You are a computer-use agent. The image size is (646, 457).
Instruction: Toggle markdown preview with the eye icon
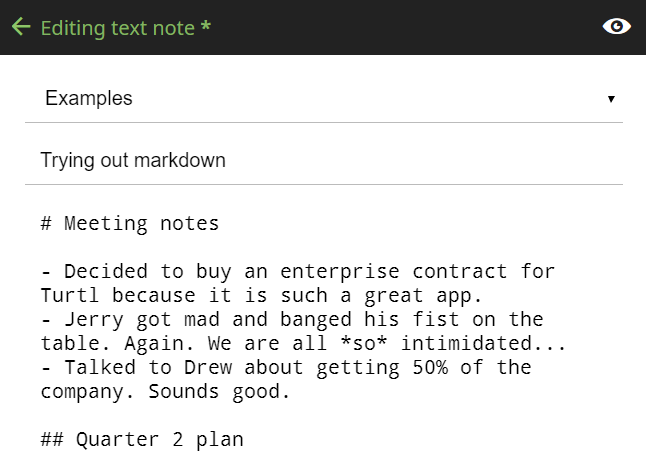click(x=617, y=27)
